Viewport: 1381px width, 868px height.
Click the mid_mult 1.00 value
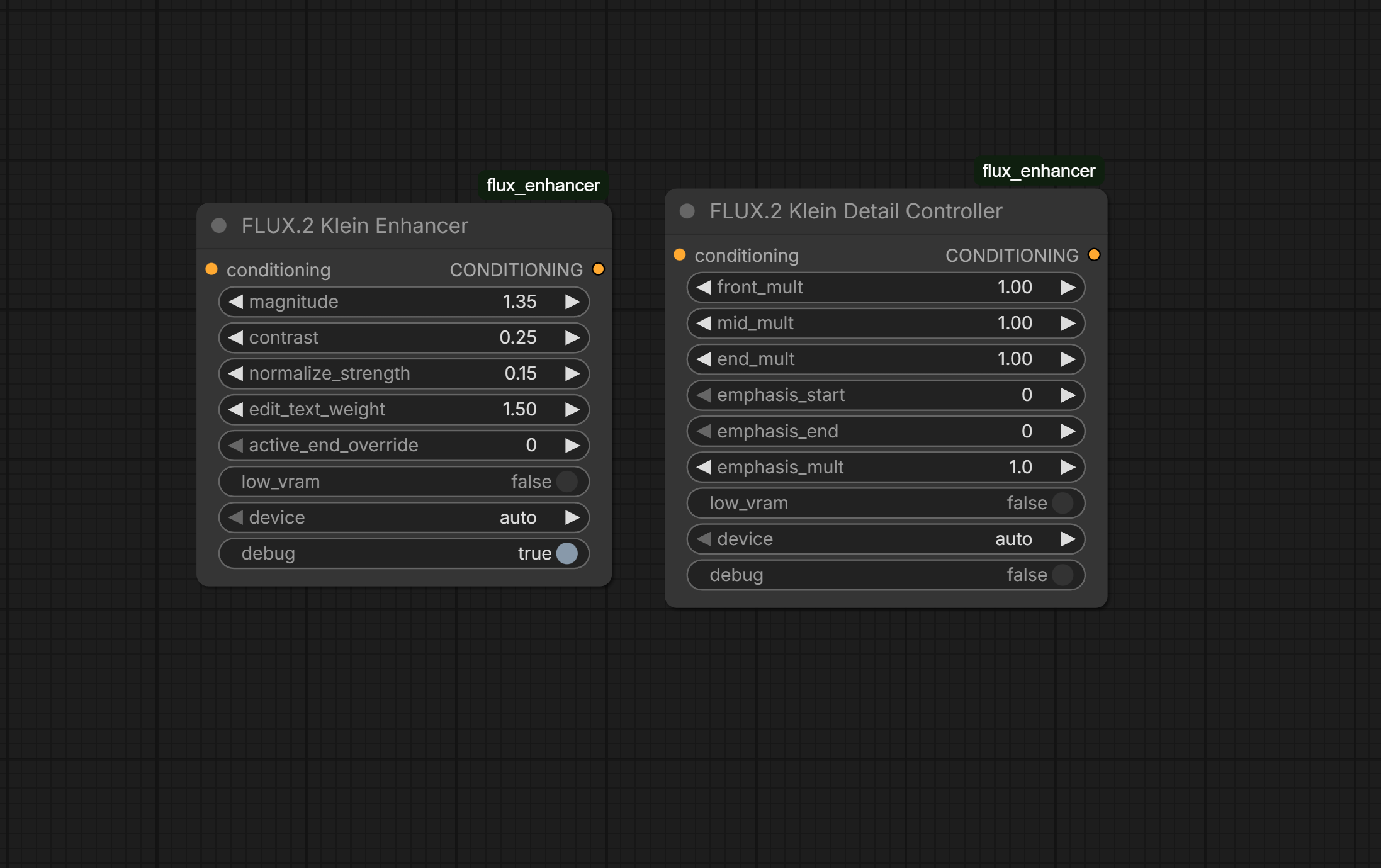pyautogui.click(x=1015, y=323)
